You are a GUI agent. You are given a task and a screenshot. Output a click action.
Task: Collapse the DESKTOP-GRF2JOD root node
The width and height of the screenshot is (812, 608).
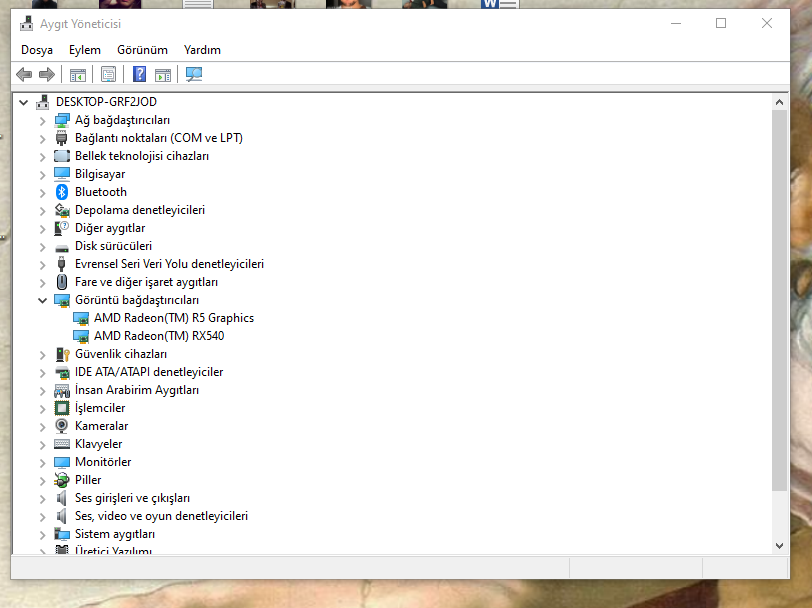click(23, 102)
